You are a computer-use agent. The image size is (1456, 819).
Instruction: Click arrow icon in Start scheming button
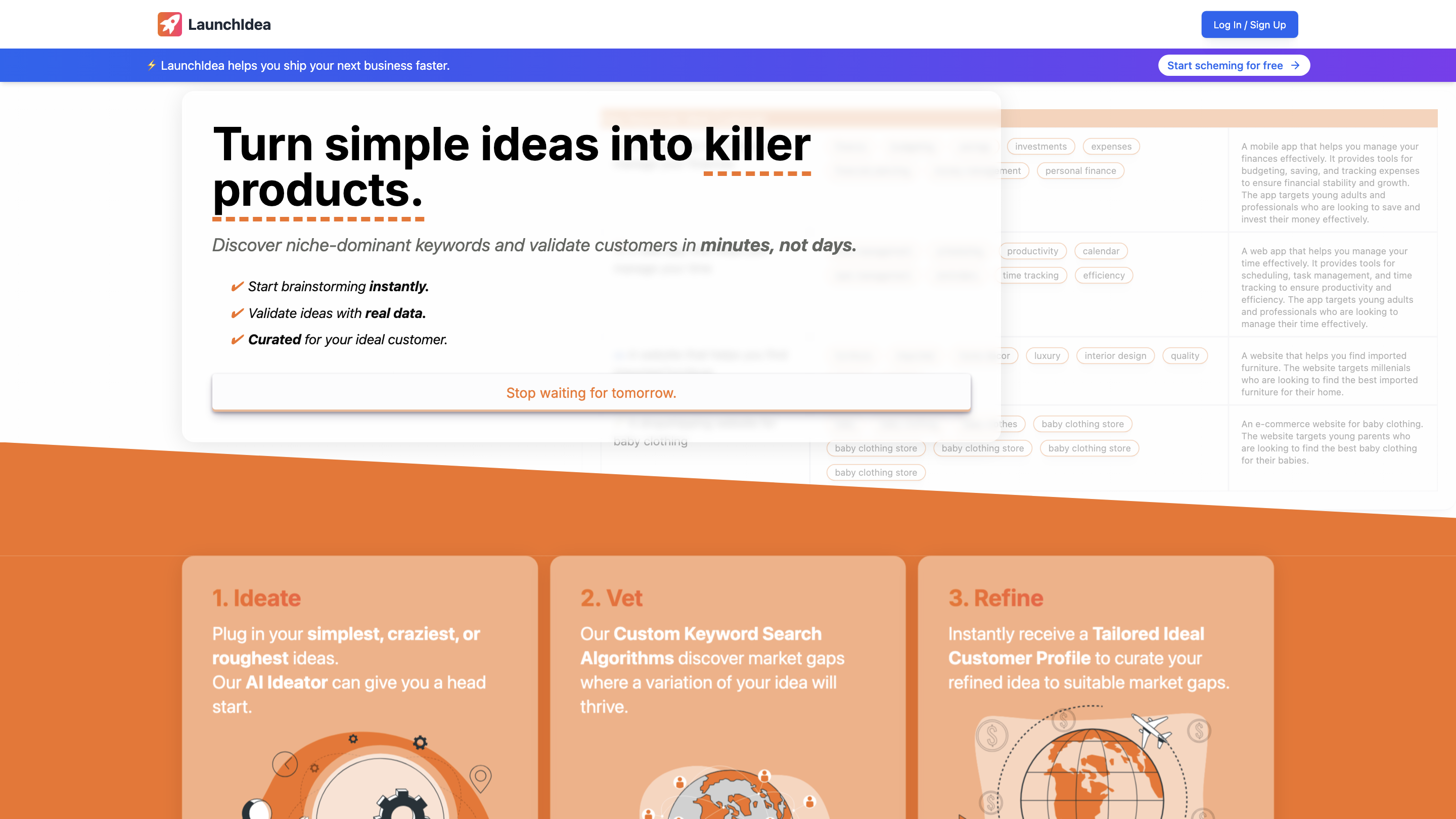(x=1295, y=66)
